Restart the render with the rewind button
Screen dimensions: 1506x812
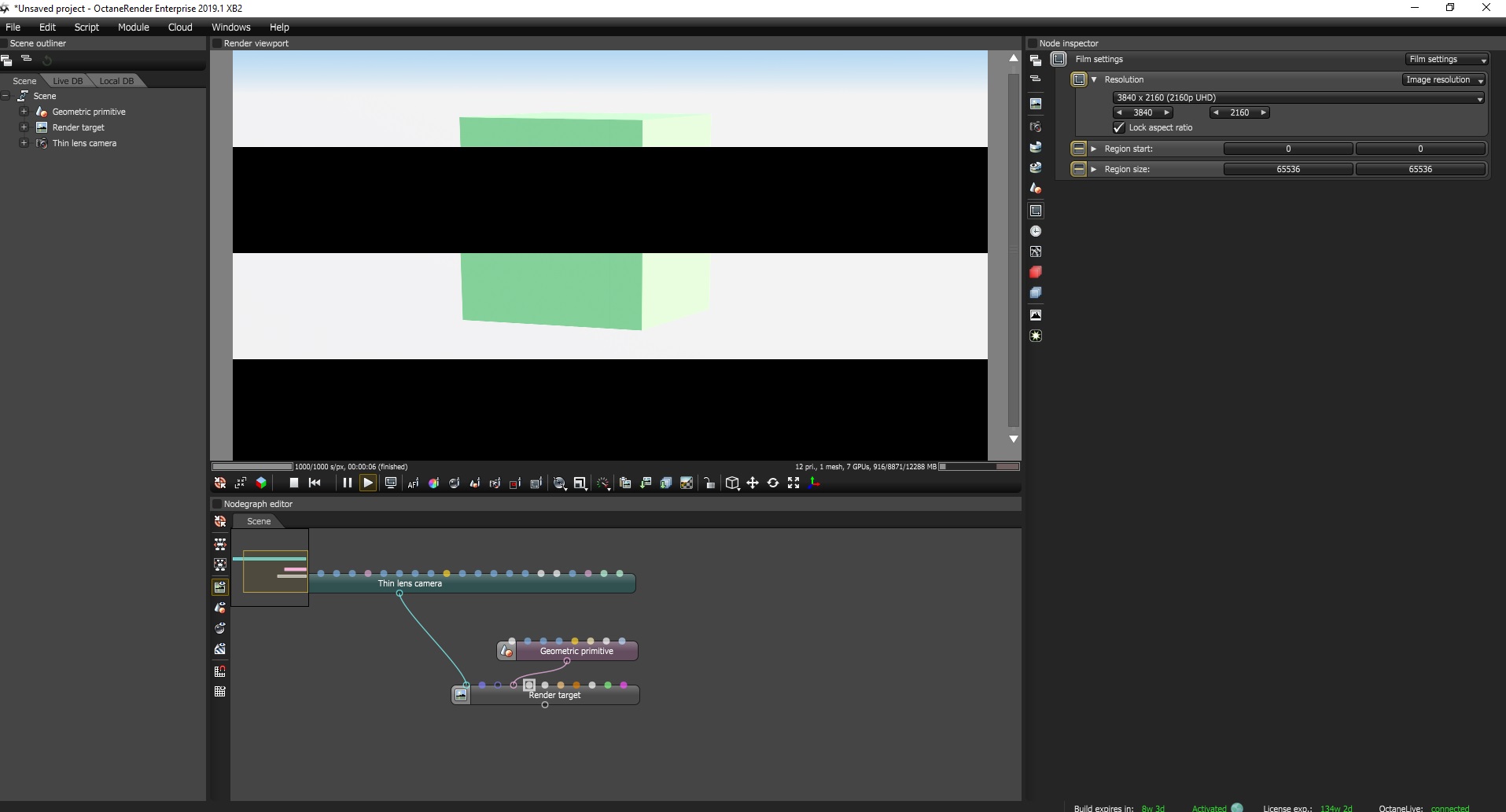[x=315, y=483]
